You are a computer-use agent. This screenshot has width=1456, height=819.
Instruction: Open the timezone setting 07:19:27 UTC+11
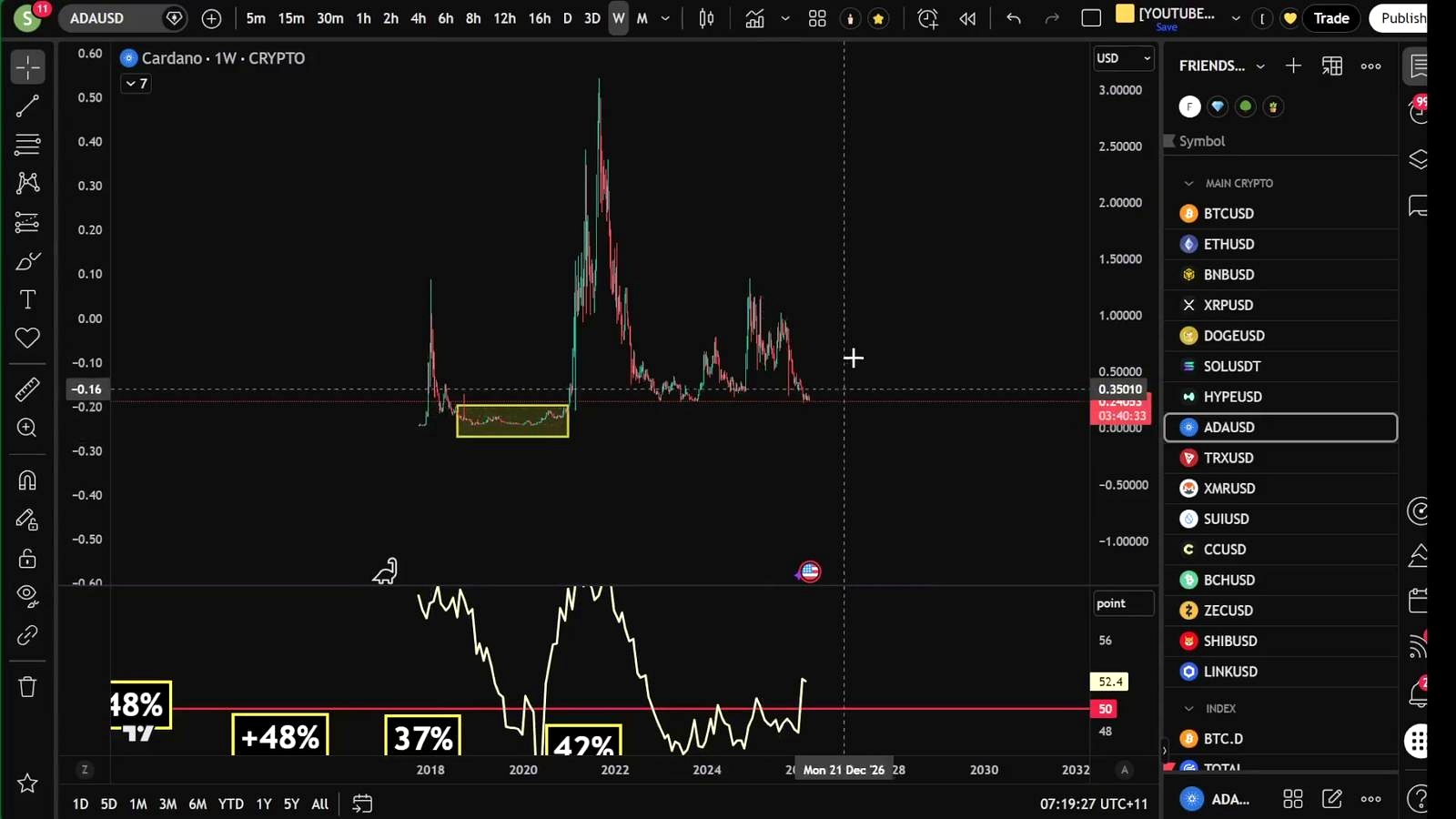(1094, 804)
